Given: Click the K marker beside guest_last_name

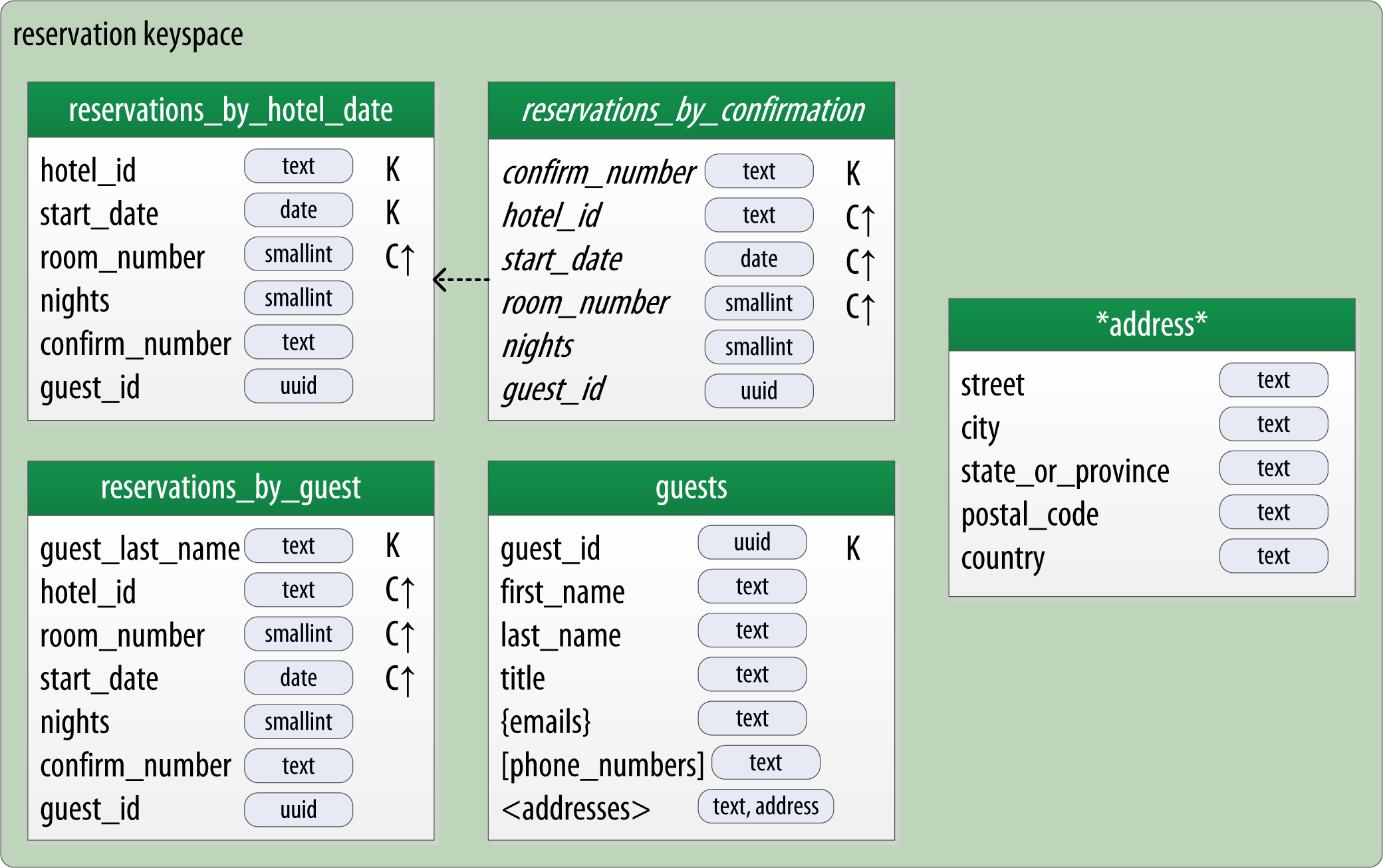Looking at the screenshot, I should (392, 546).
